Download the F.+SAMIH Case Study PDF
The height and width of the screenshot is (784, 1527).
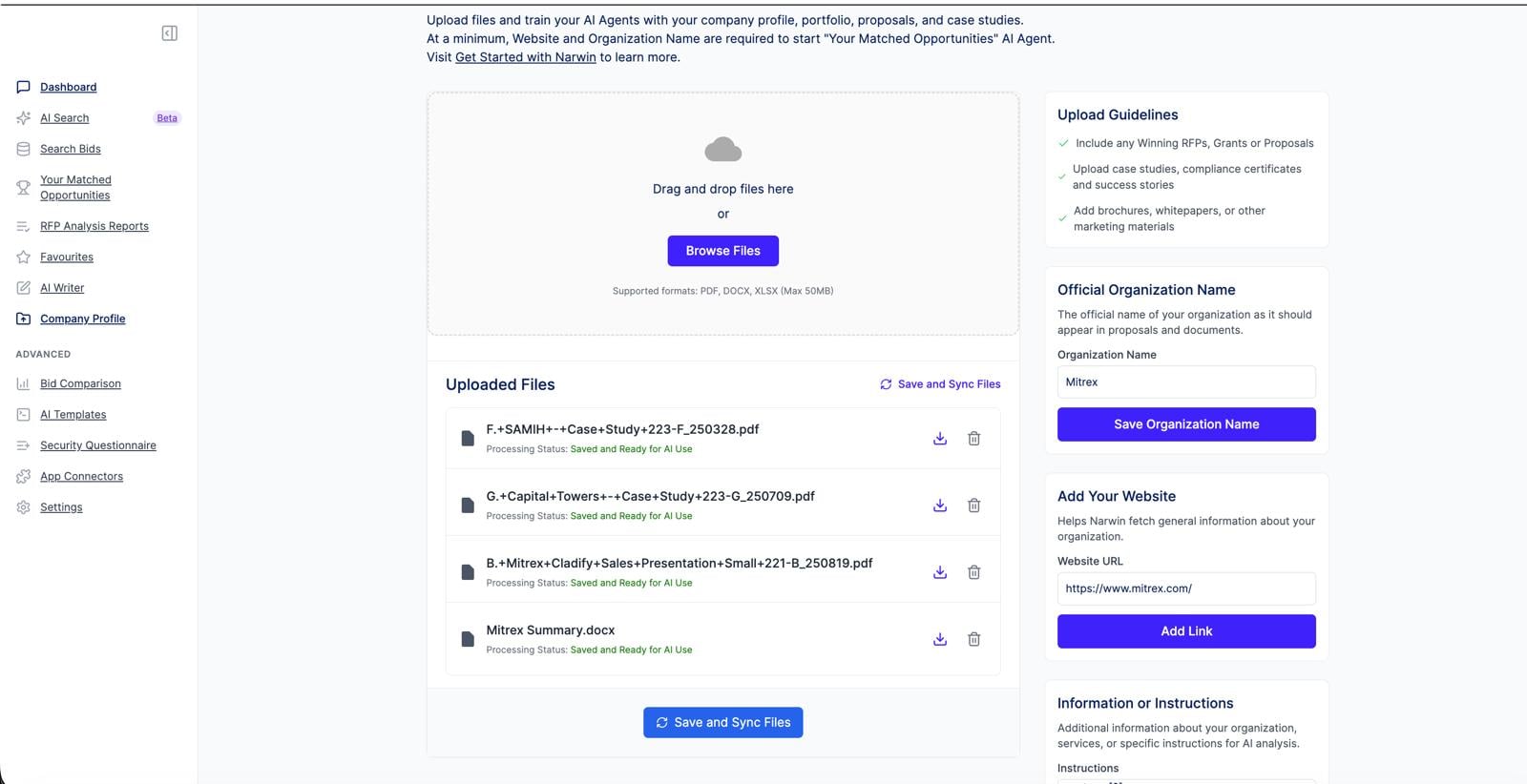point(940,439)
